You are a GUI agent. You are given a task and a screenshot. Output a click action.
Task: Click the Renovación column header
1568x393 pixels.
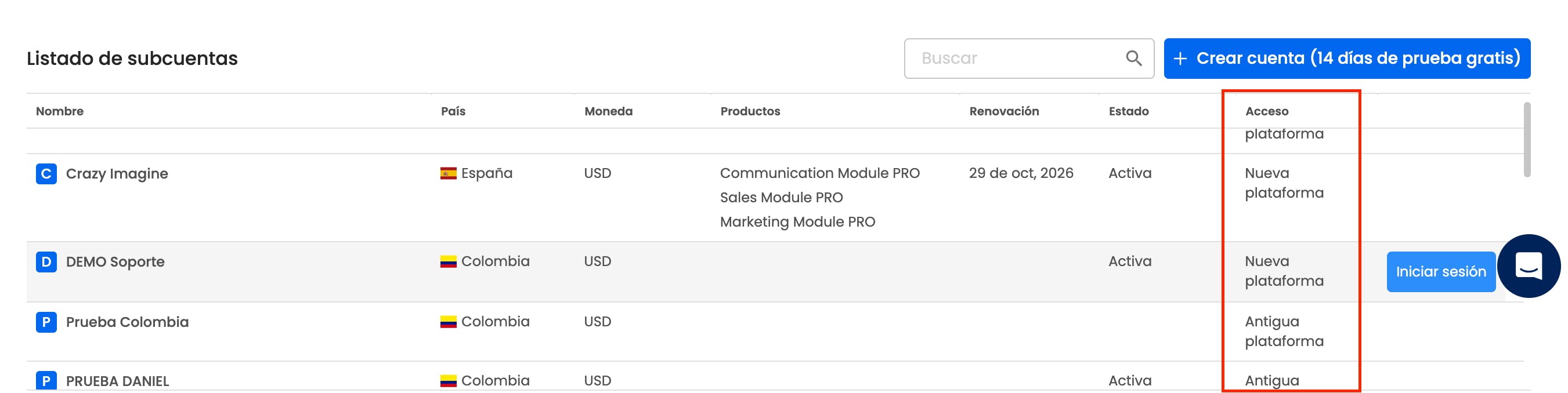(1004, 111)
